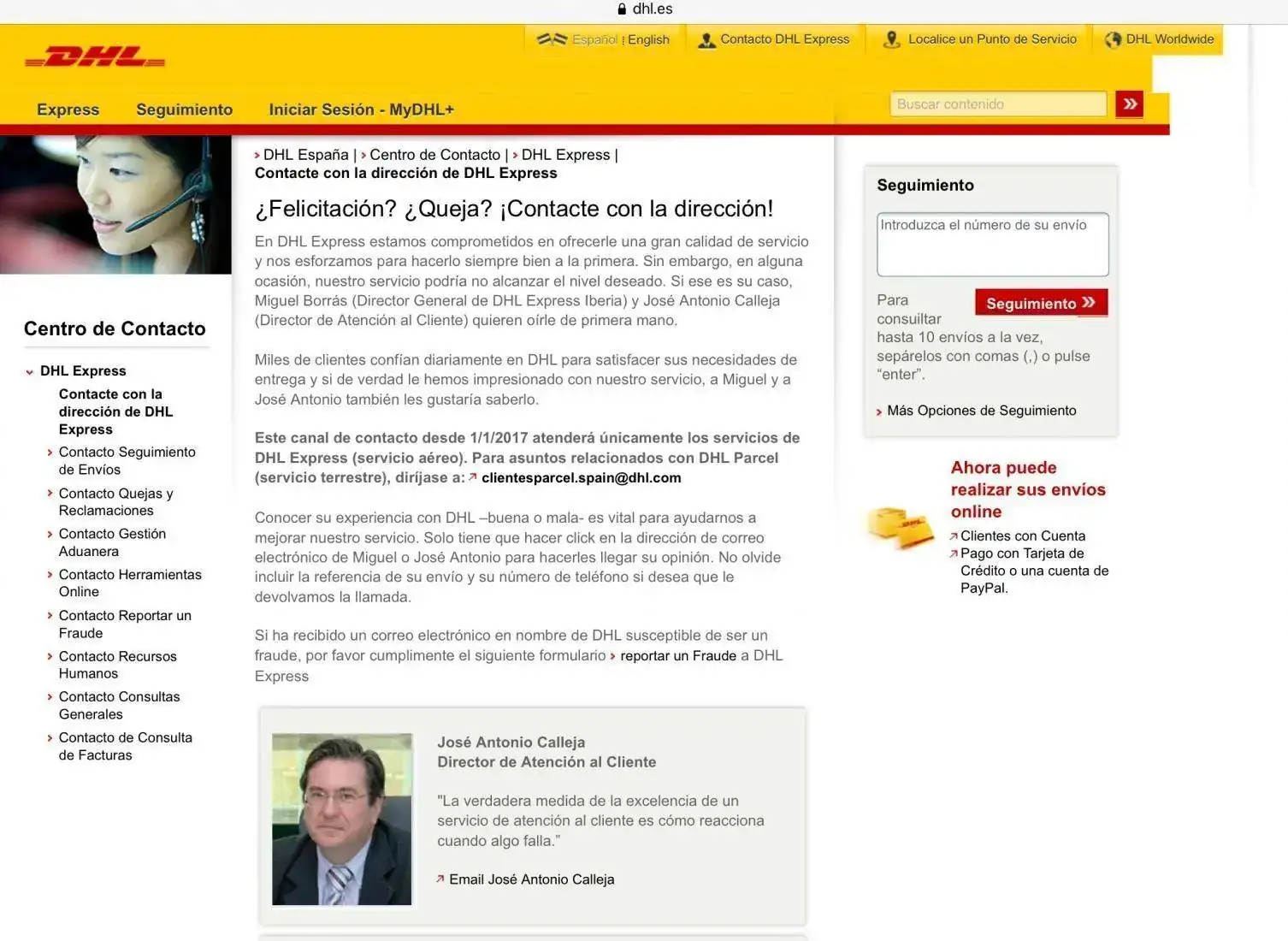Click the clientesparcel.spain@dhl.com email link

point(581,477)
